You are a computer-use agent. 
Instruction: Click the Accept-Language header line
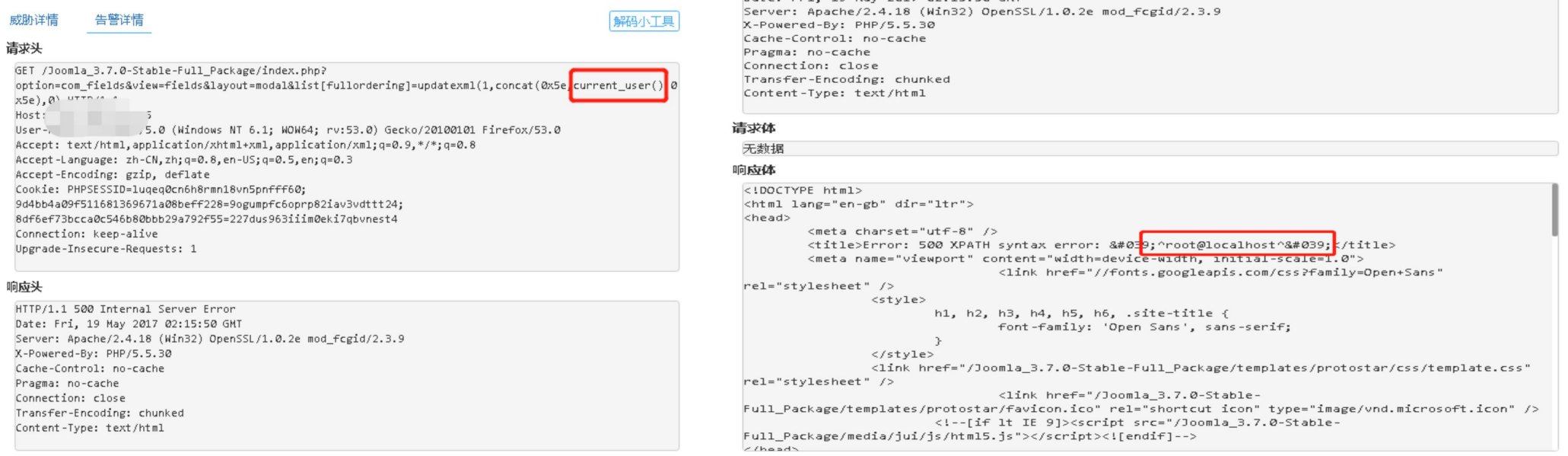pos(184,160)
